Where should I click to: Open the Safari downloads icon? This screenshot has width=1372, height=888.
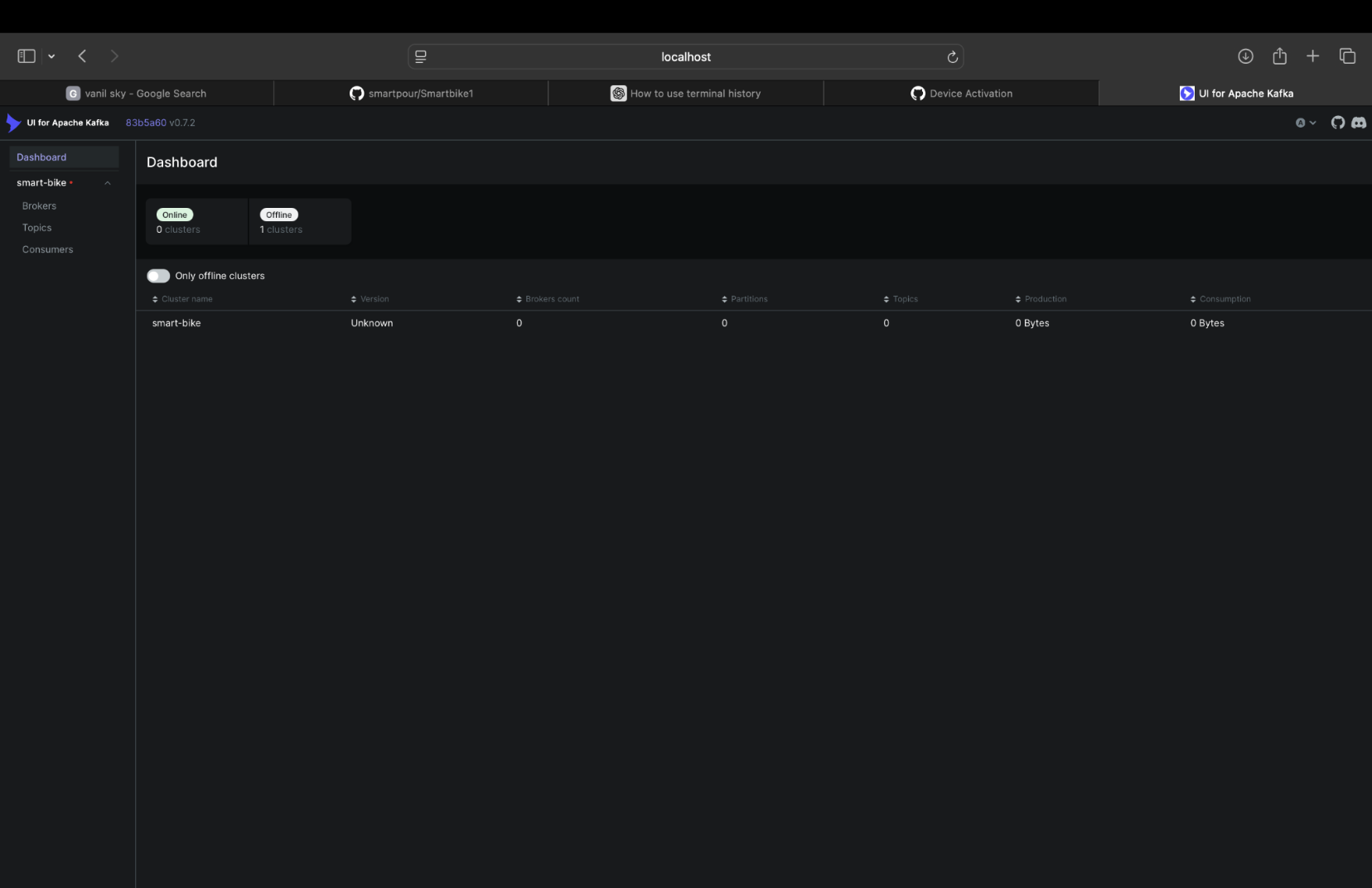tap(1245, 55)
